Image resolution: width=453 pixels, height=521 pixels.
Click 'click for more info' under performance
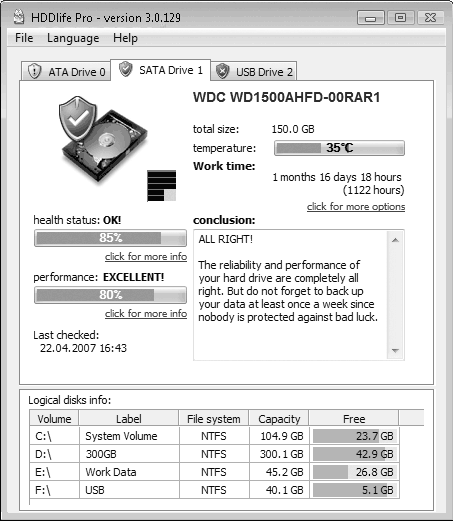tap(146, 314)
